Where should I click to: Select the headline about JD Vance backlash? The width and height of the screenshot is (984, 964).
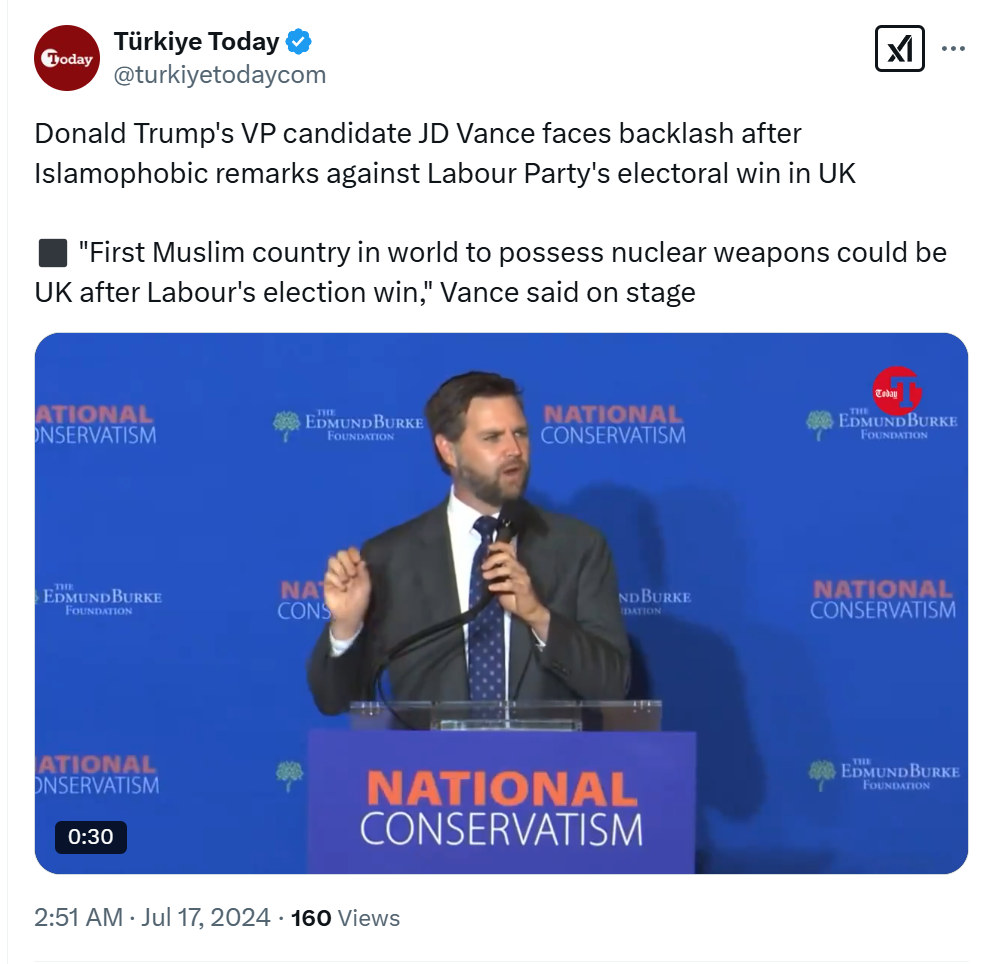[x=445, y=153]
